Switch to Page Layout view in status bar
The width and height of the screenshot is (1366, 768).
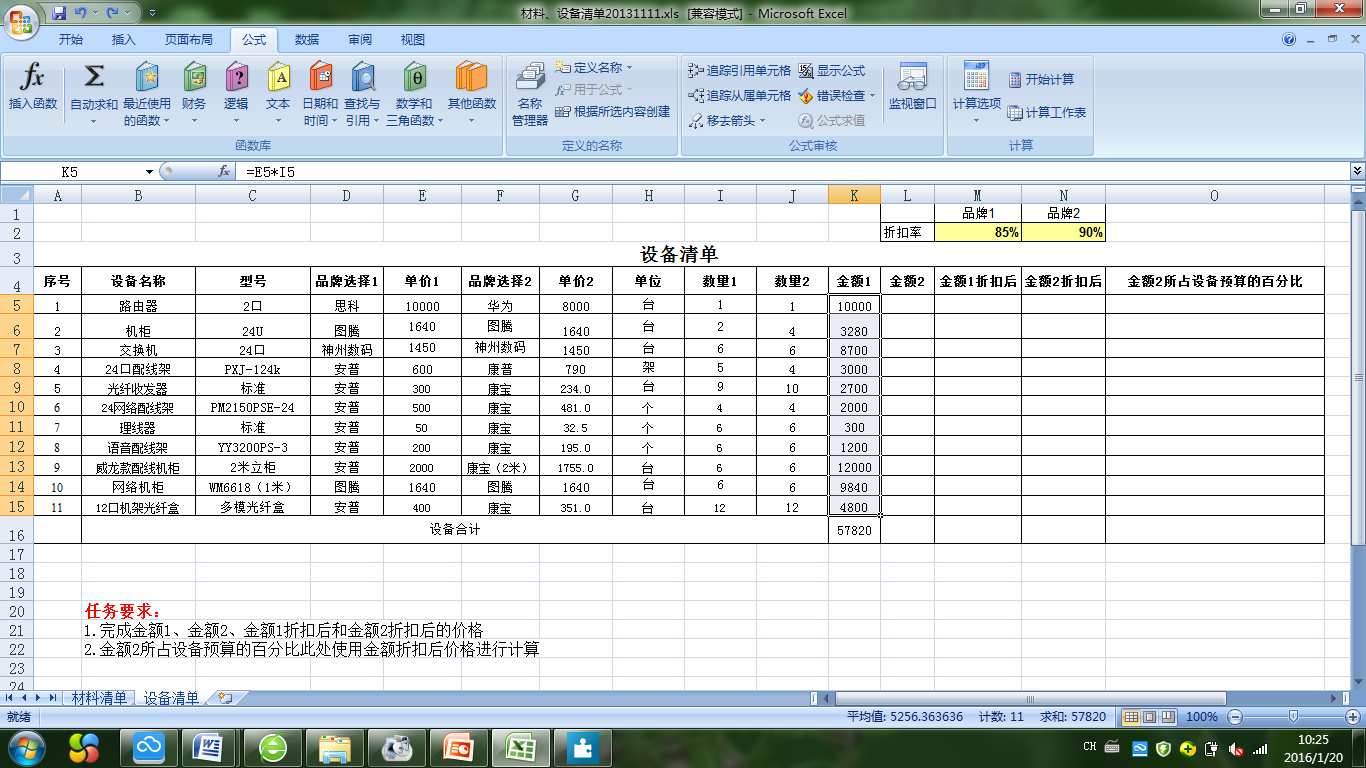(1150, 717)
